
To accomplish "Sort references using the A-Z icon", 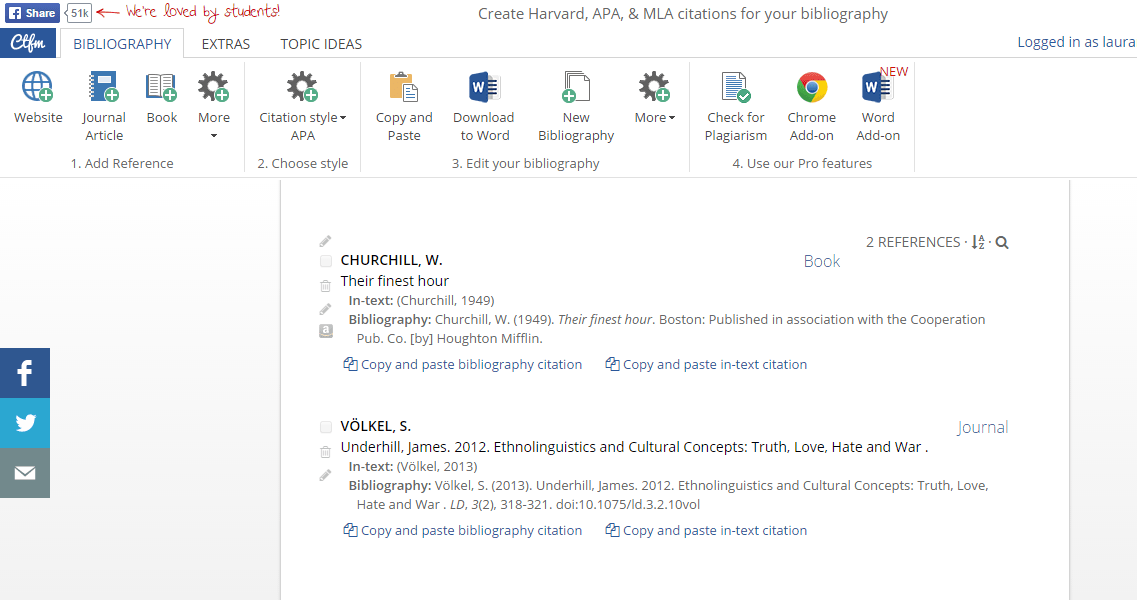I will (x=978, y=243).
